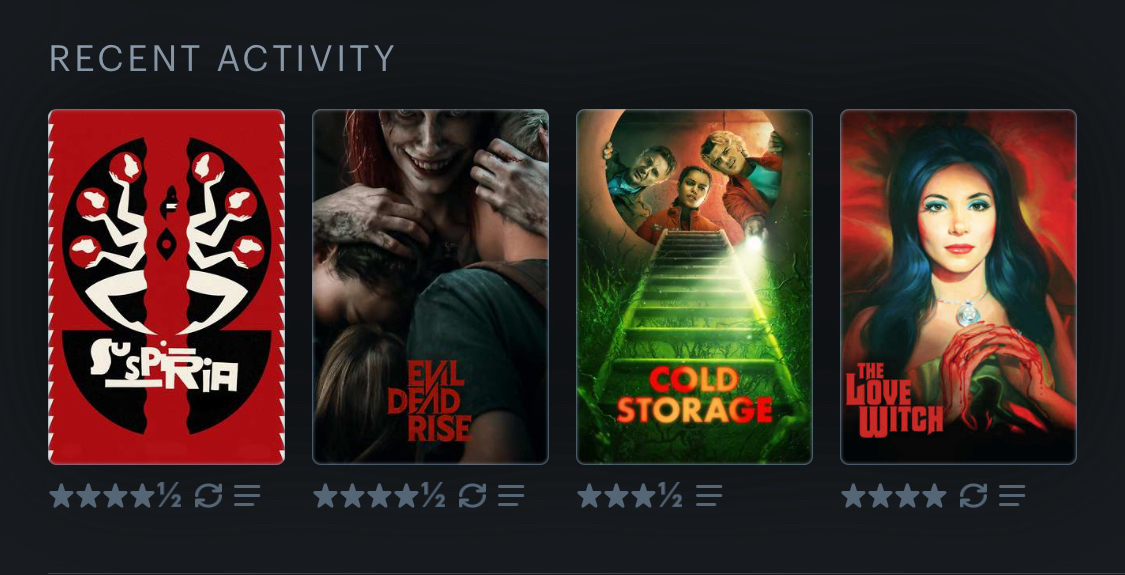Click the rewatch arrows under Evil Dead Rise

pyautogui.click(x=472, y=495)
